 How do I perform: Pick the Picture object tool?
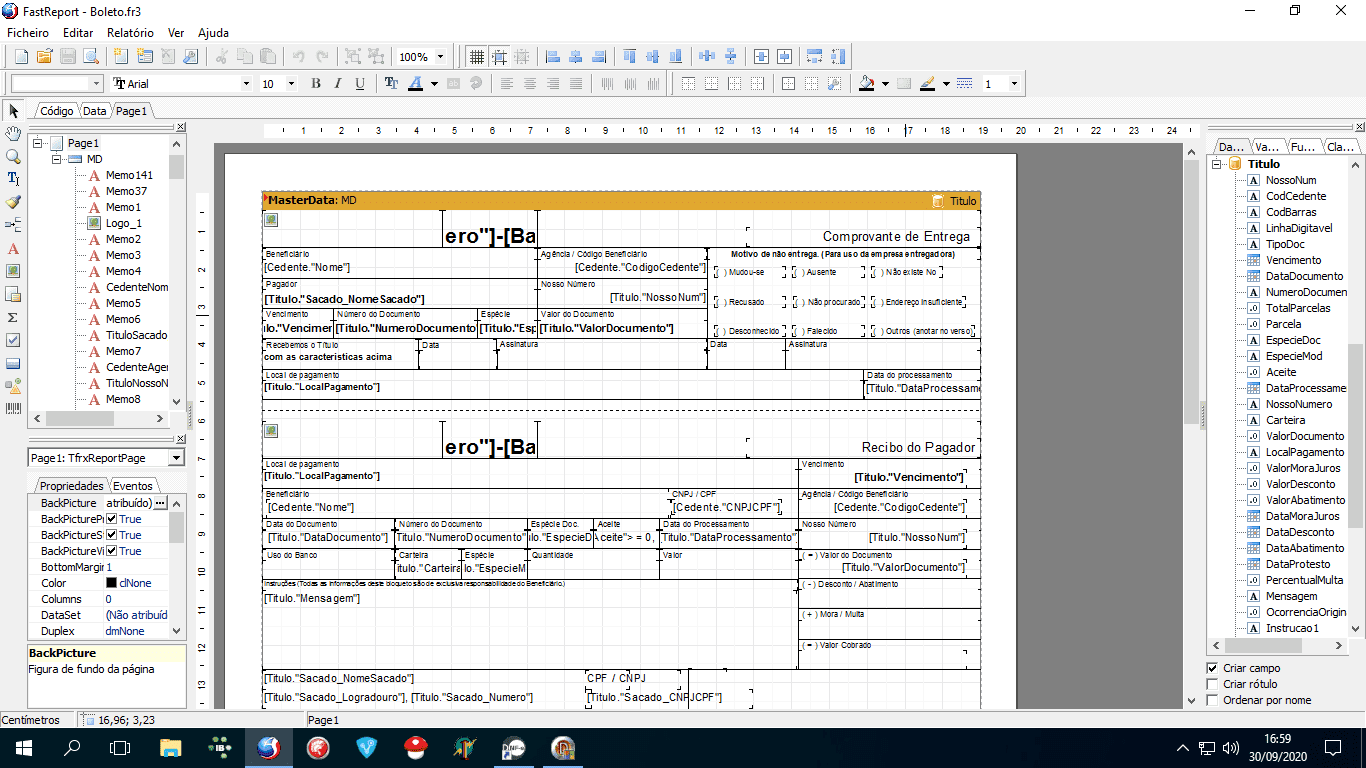14,271
